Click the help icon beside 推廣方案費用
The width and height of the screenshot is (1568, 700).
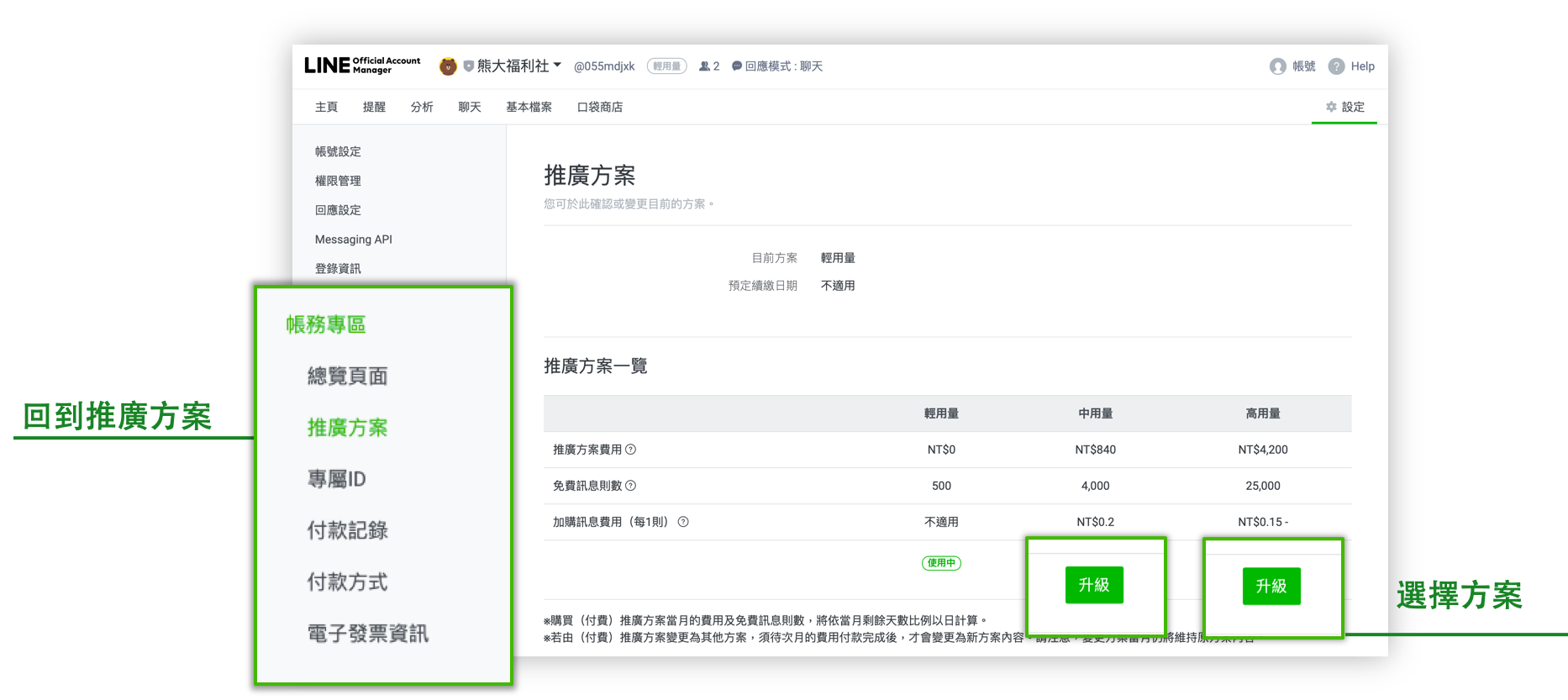coord(631,450)
